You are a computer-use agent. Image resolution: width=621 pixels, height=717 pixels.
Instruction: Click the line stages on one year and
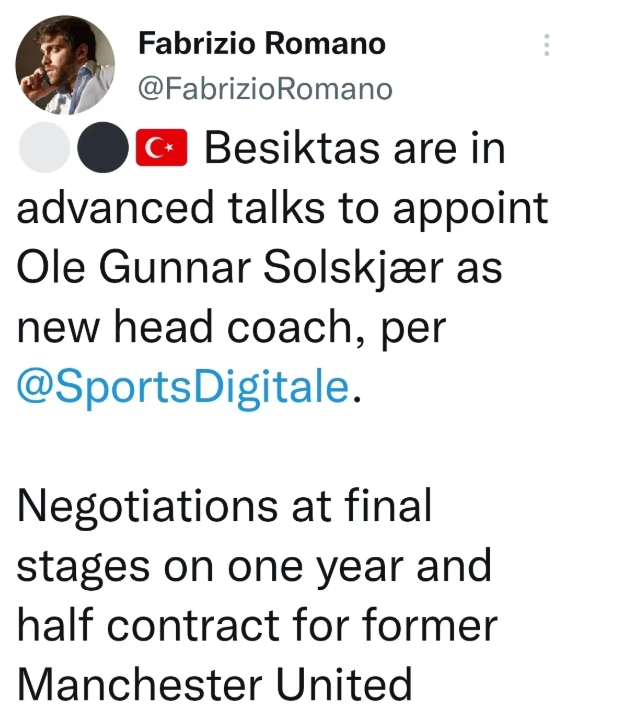(x=254, y=567)
